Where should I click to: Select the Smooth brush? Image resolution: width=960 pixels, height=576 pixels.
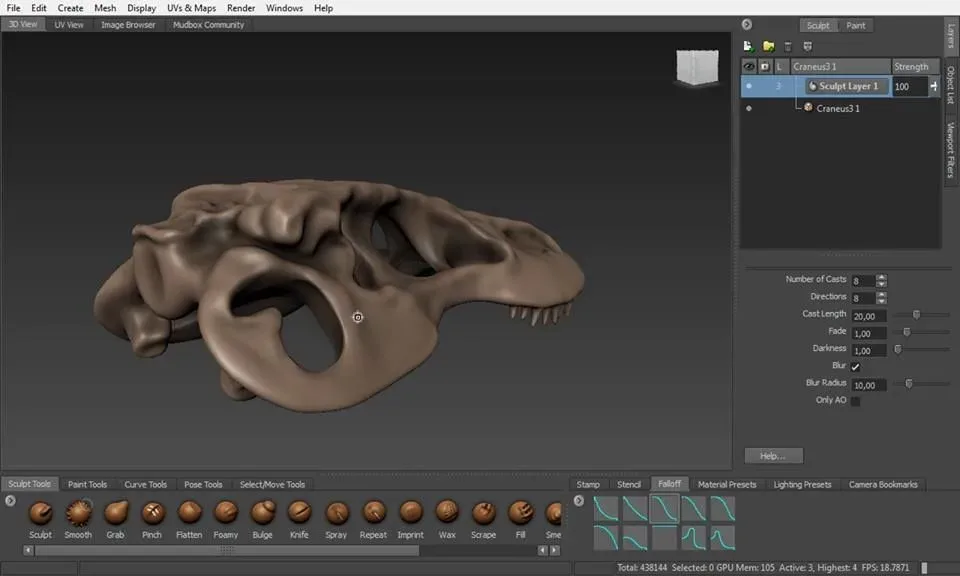pyautogui.click(x=77, y=512)
